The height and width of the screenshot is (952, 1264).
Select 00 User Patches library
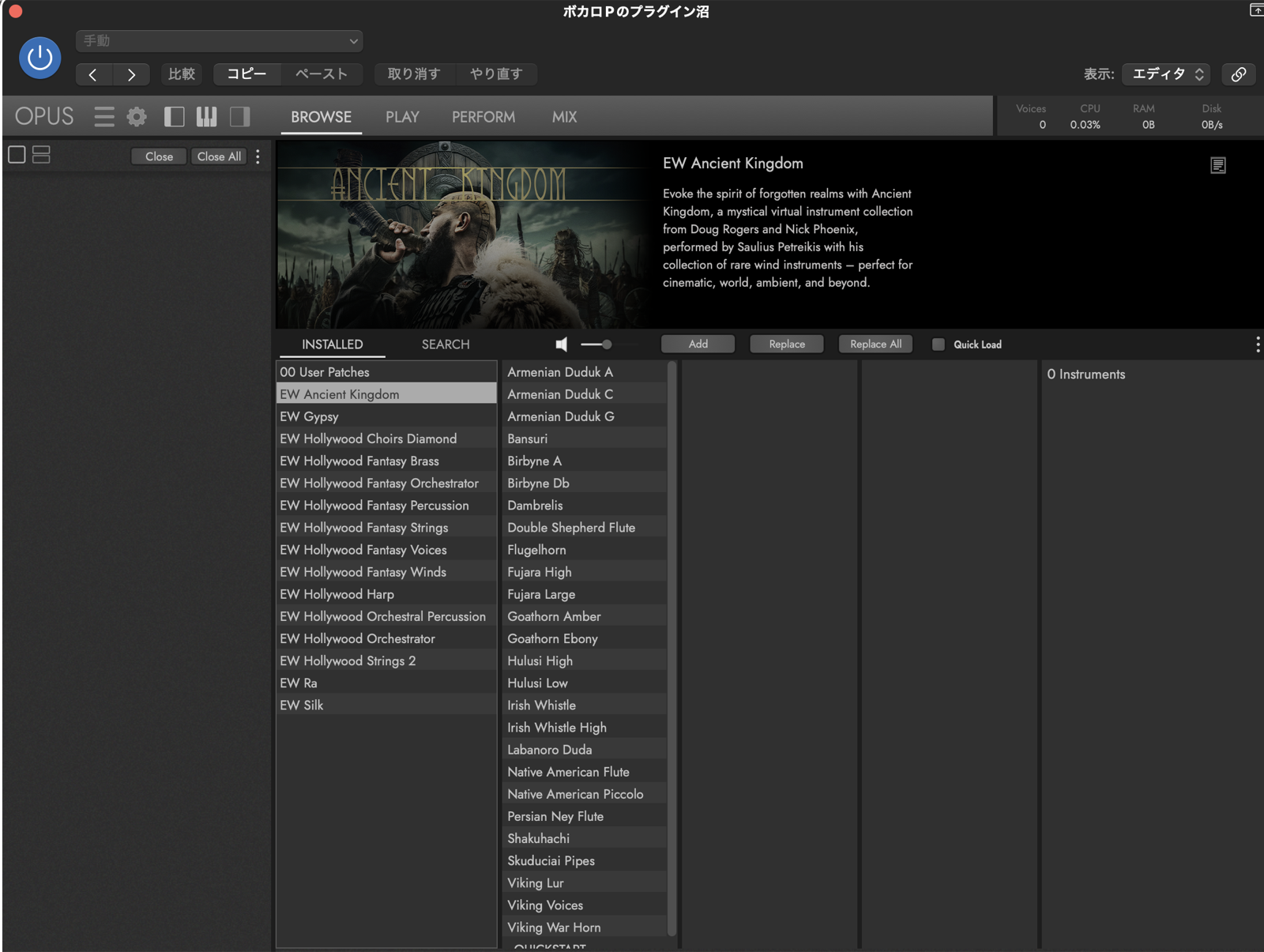point(386,372)
